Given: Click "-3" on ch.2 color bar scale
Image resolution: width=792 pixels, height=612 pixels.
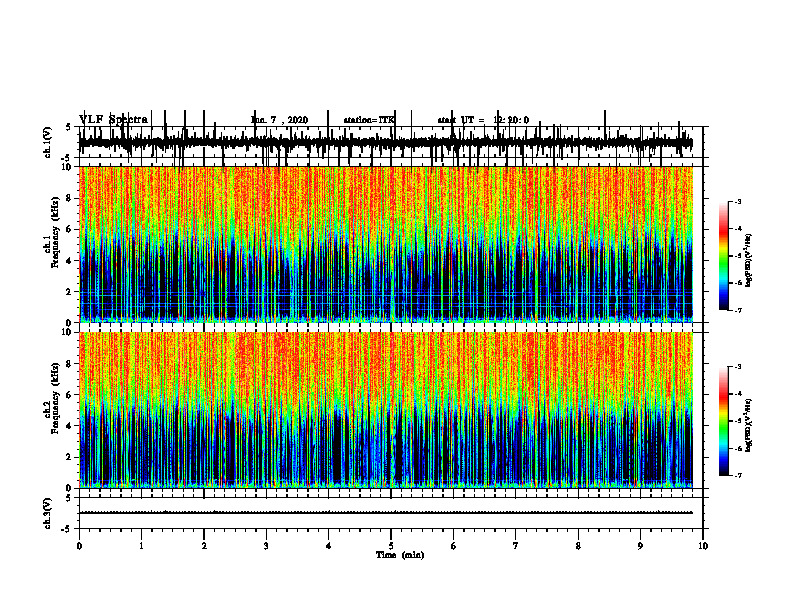Looking at the screenshot, I should (x=737, y=367).
